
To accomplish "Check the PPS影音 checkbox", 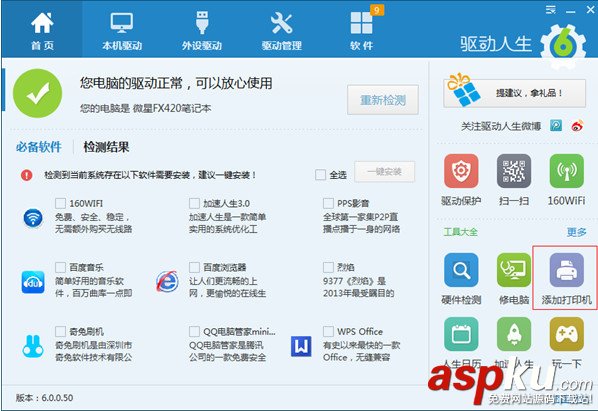I will [328, 203].
